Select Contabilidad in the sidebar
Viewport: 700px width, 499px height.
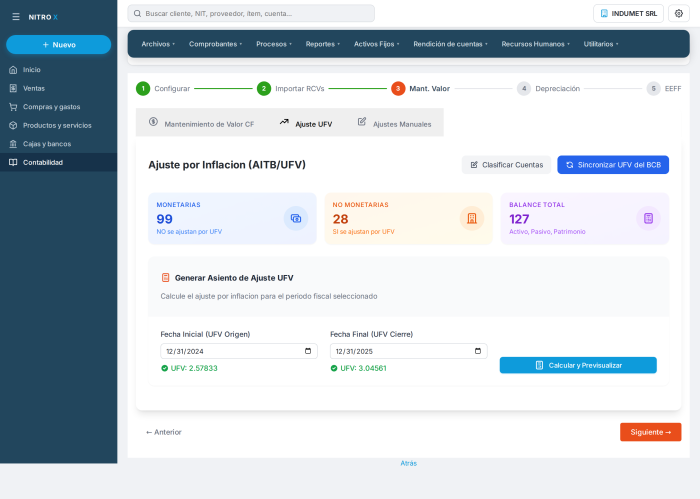click(58, 162)
